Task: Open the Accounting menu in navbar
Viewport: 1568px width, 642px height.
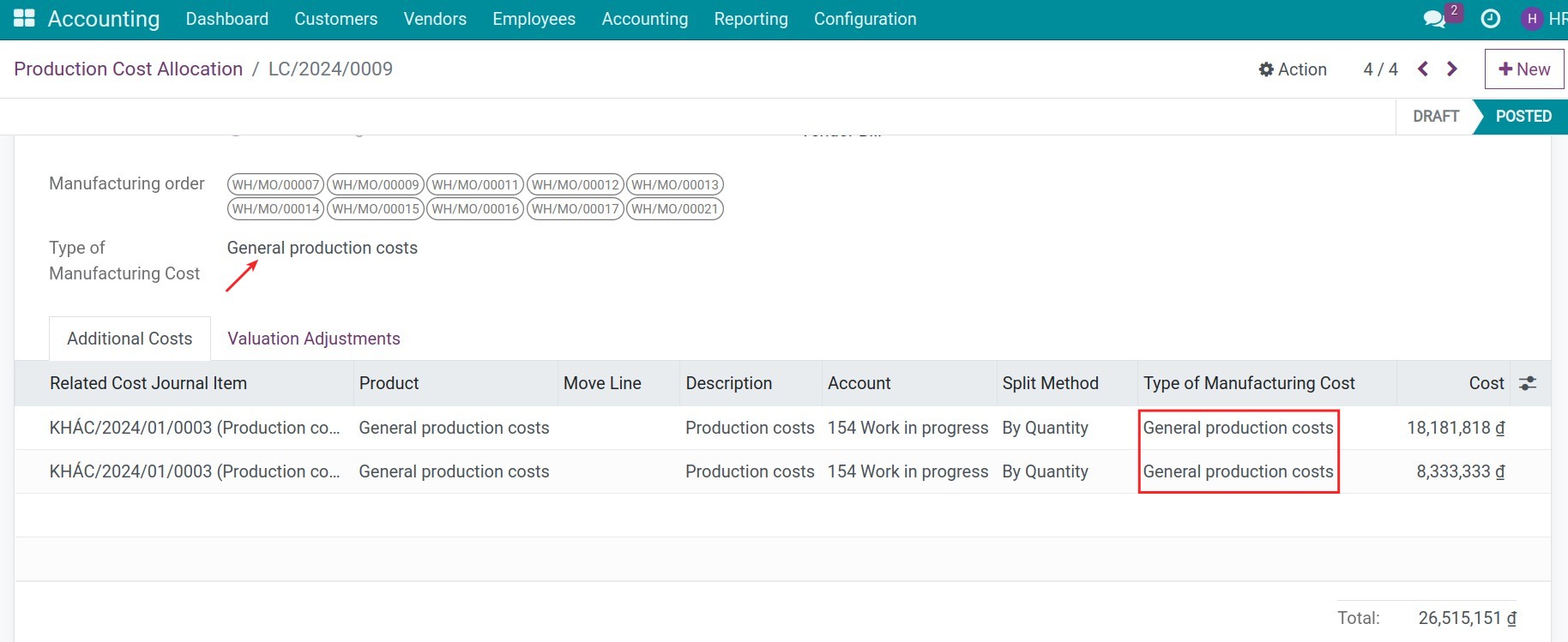Action: click(x=645, y=19)
